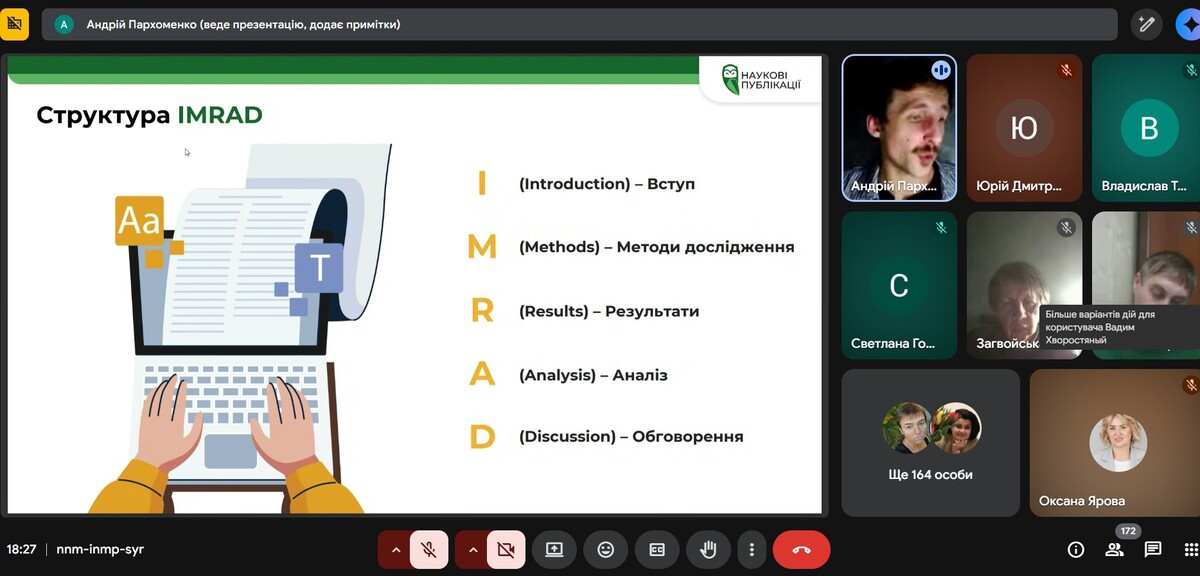
Task: Open meeting details info icon
Action: 1076,549
